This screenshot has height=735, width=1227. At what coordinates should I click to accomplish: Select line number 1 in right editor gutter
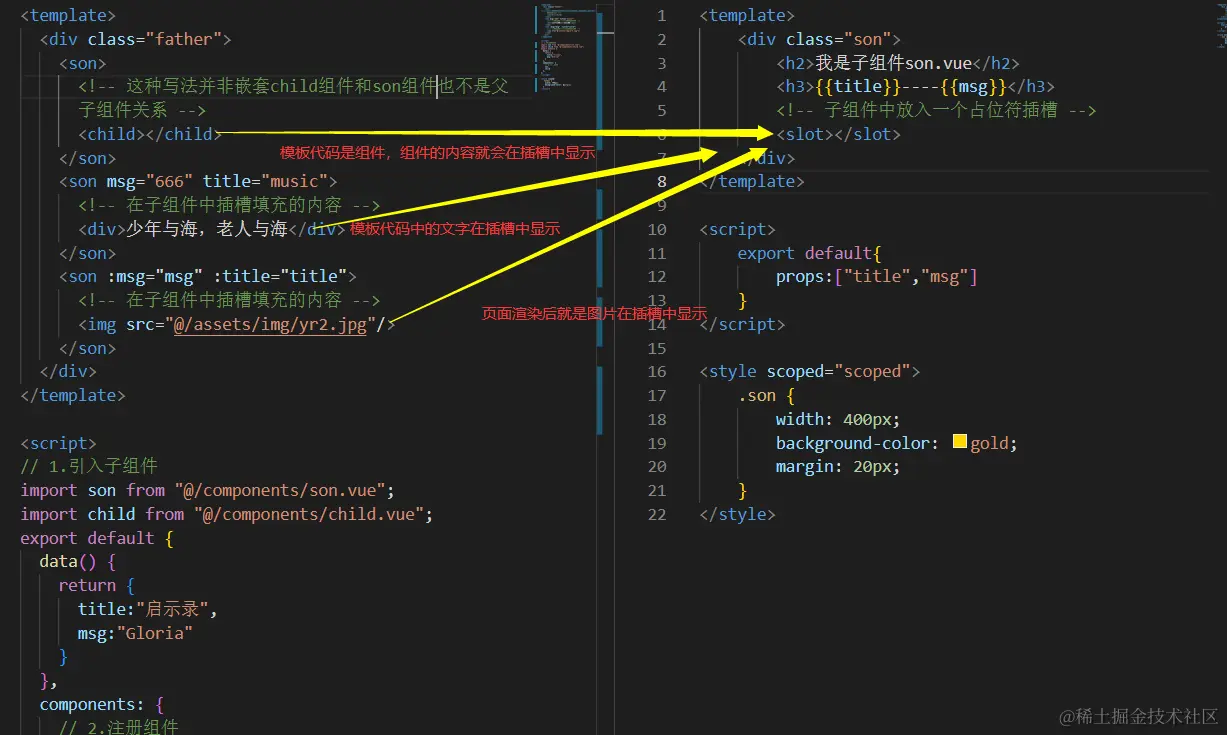click(x=661, y=16)
